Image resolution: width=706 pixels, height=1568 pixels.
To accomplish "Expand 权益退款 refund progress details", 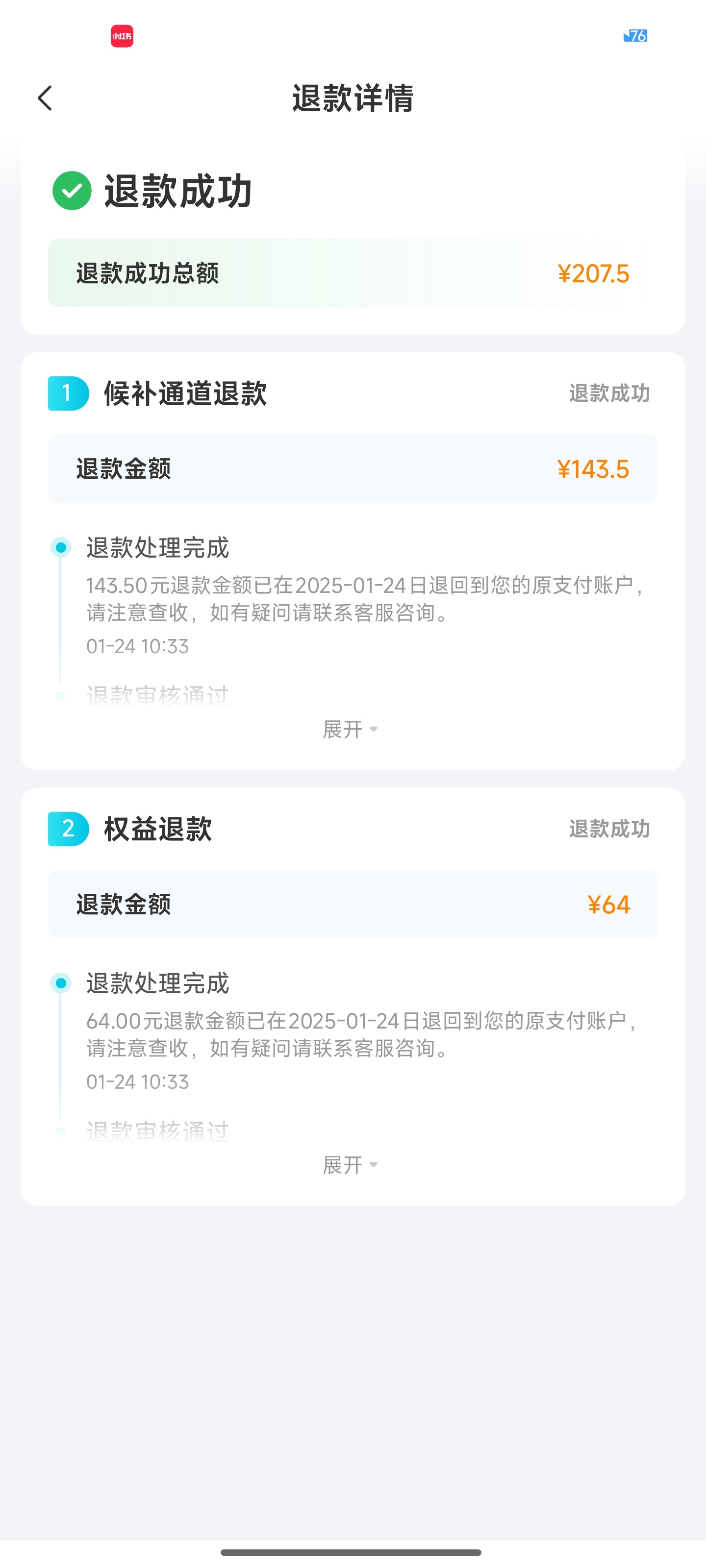I will pos(350,1164).
